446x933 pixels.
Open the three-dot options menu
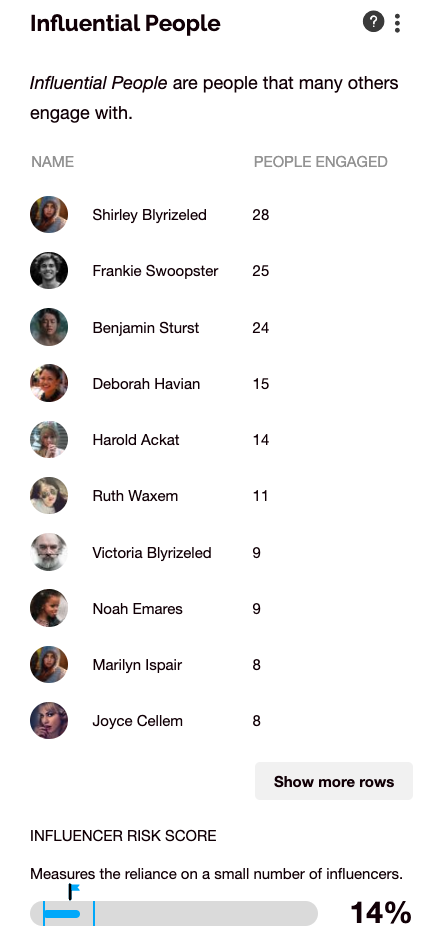pos(397,23)
